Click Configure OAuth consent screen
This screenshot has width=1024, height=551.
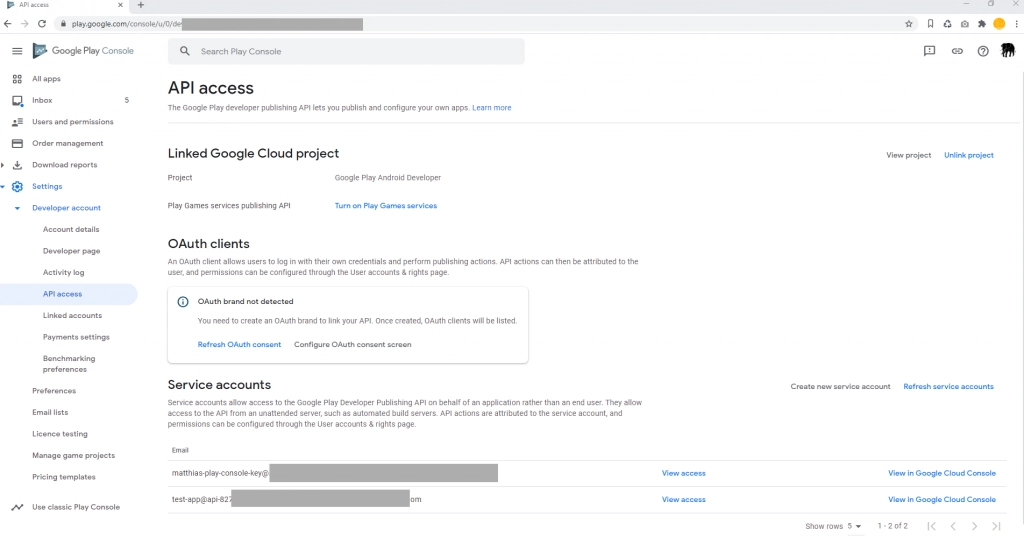tap(353, 345)
